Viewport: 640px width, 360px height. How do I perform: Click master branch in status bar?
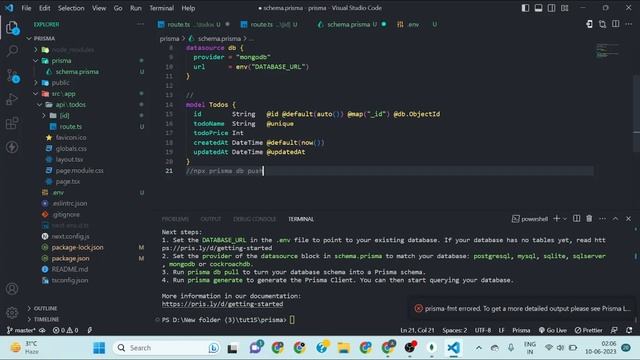[21, 330]
